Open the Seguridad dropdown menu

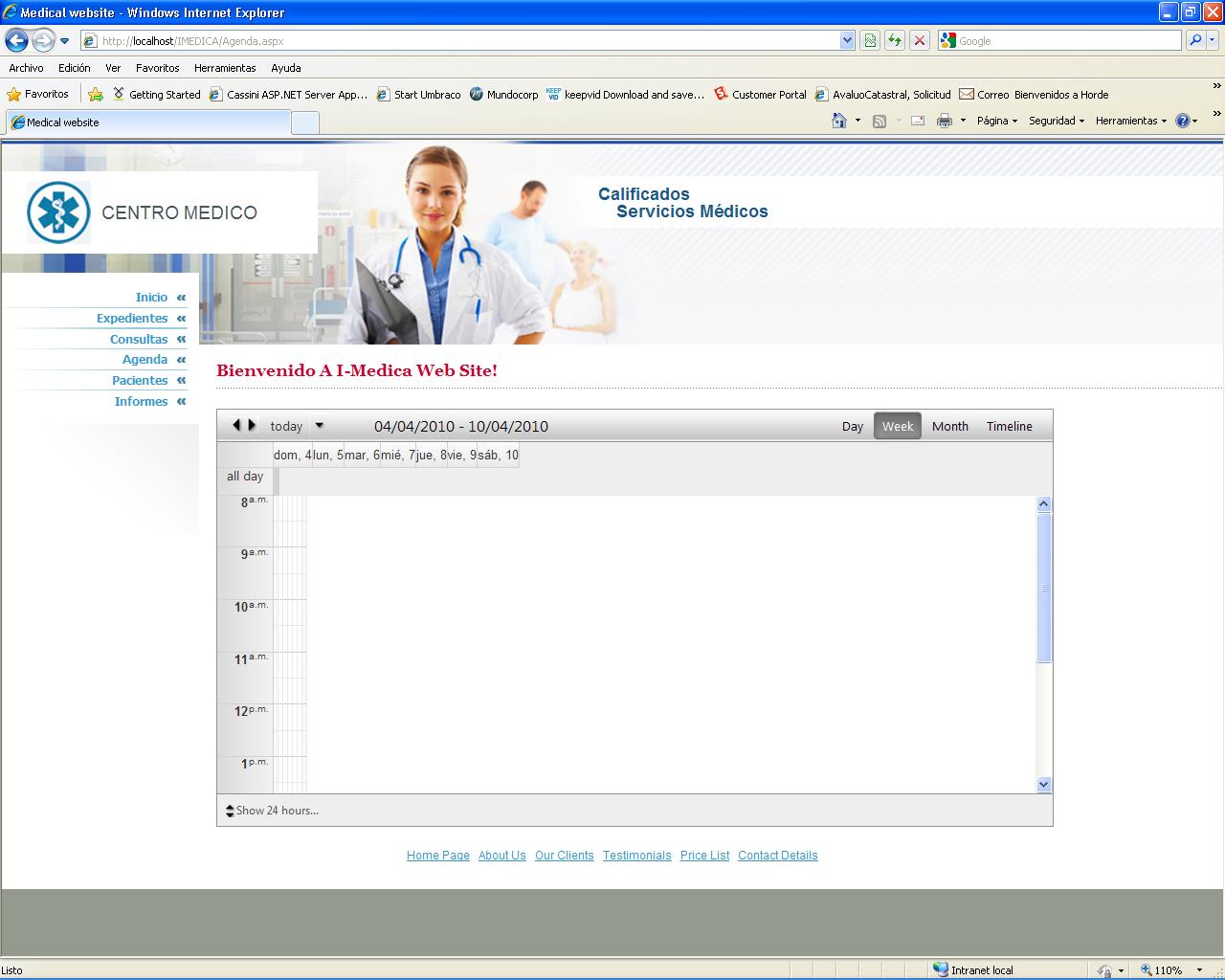(1057, 121)
